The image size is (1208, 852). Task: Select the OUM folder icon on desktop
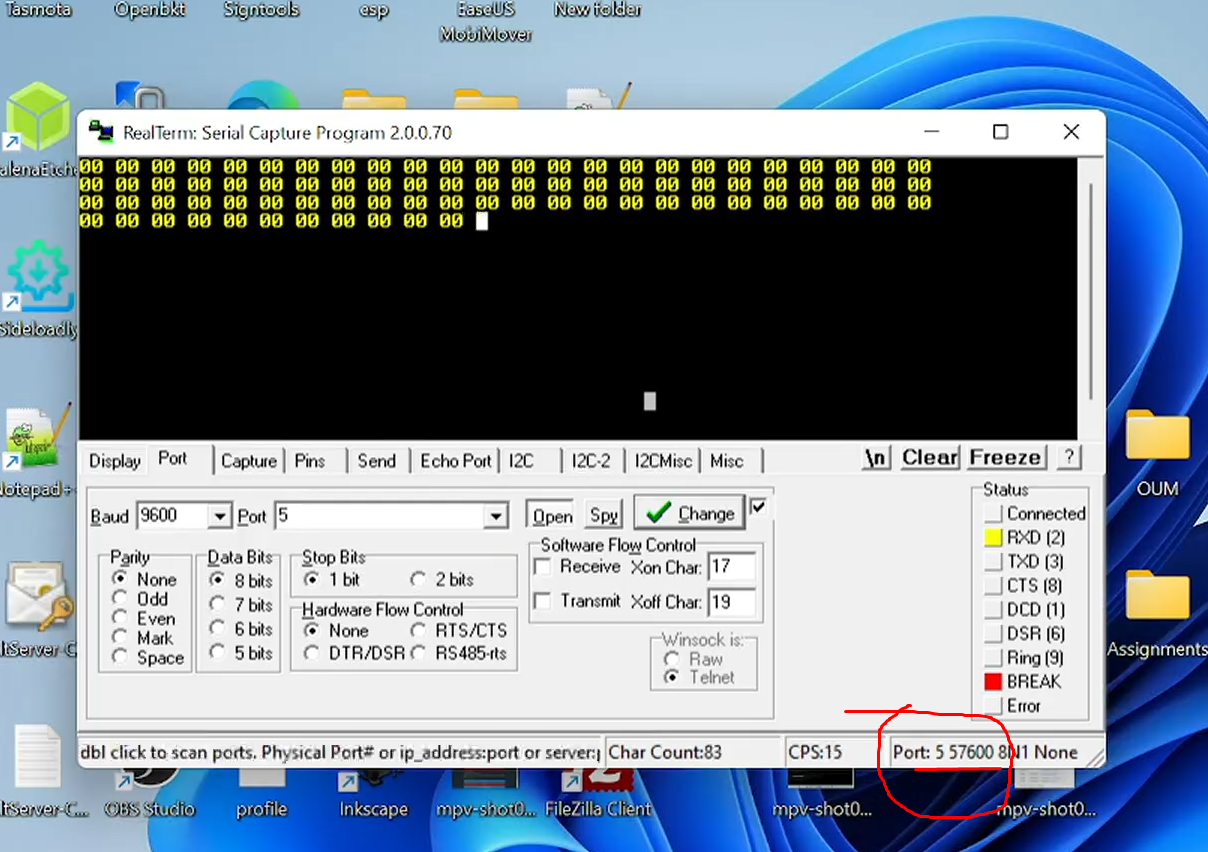click(1157, 438)
